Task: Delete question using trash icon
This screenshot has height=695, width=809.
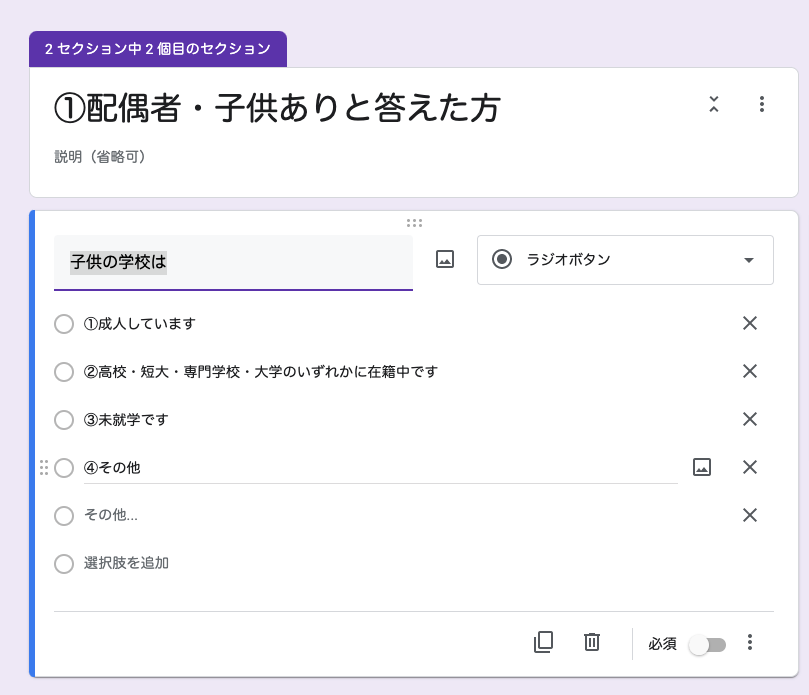Action: (x=592, y=642)
